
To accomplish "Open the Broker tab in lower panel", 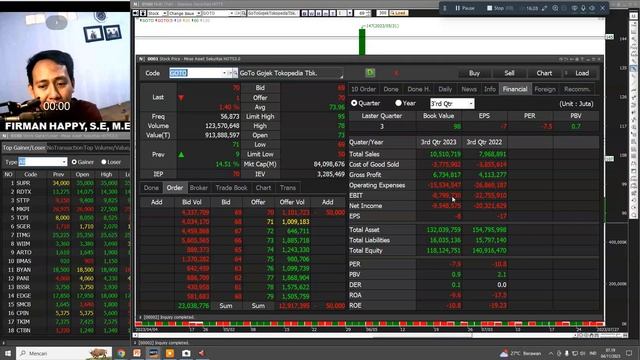I will (199, 188).
